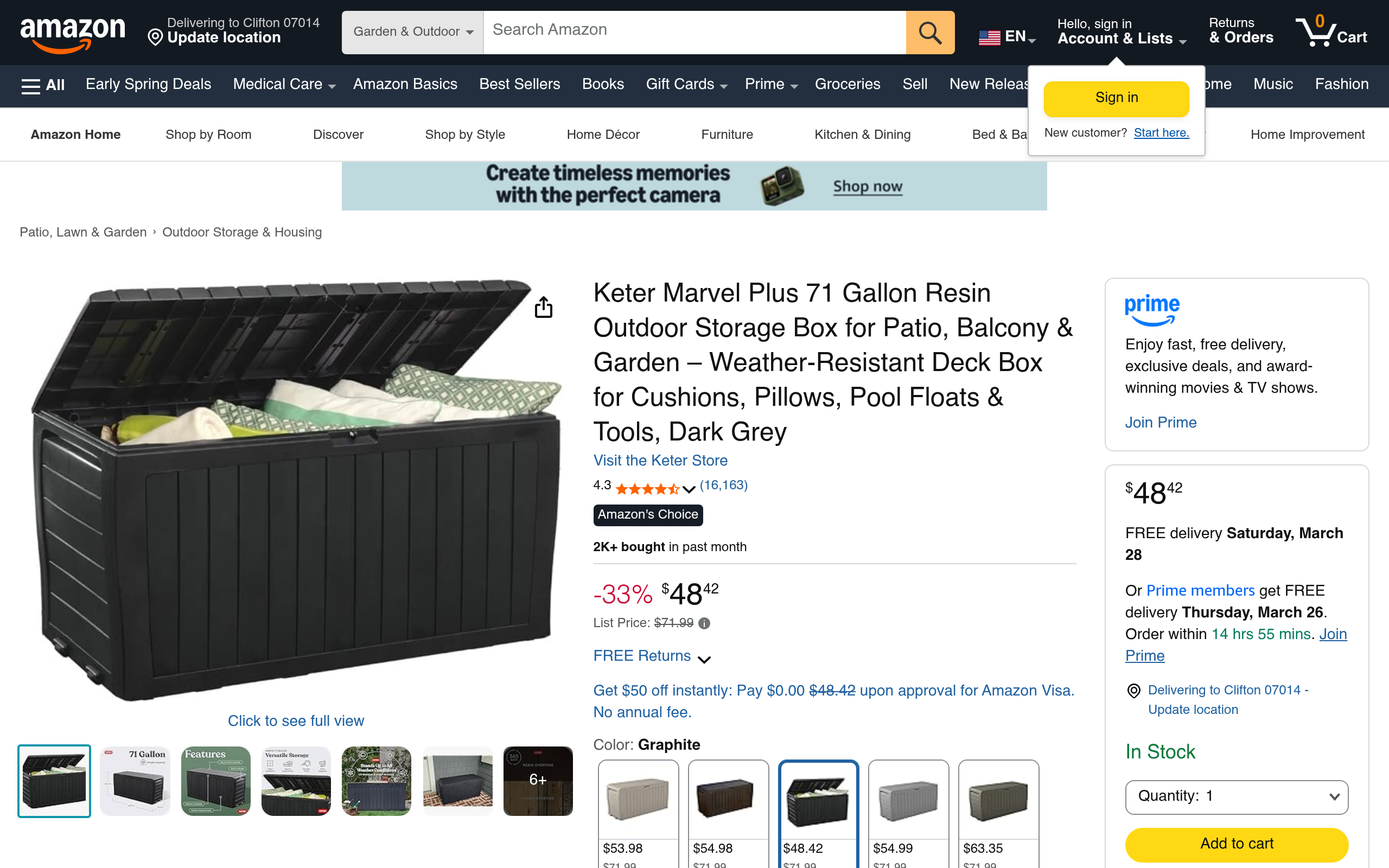The height and width of the screenshot is (868, 1389).
Task: Open the Quantity dropdown
Action: coord(1237,796)
